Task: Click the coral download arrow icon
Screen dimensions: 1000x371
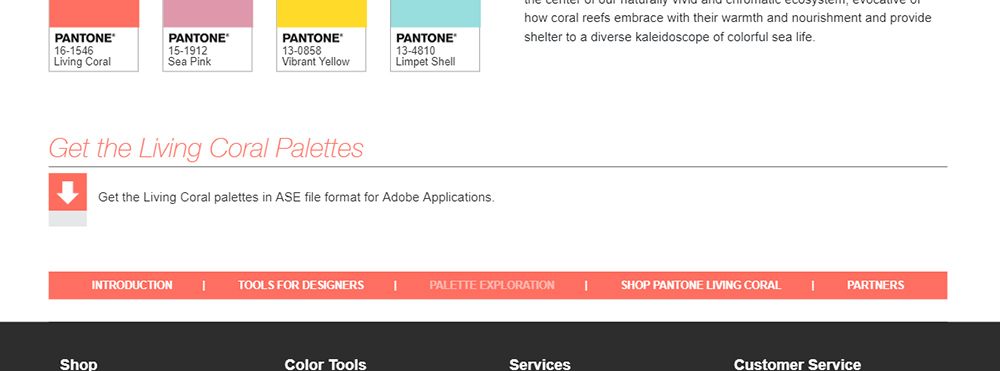Action: 68,192
